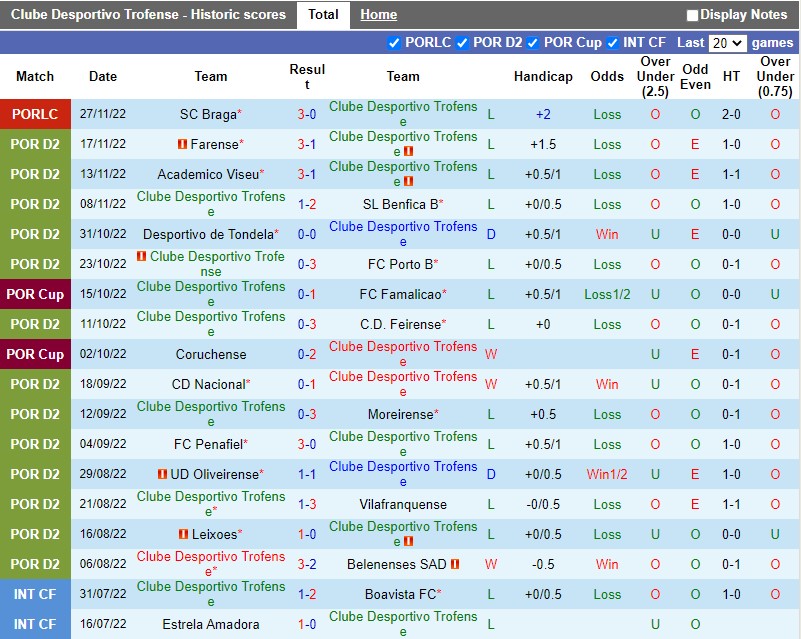Select the Total tab

(x=323, y=15)
